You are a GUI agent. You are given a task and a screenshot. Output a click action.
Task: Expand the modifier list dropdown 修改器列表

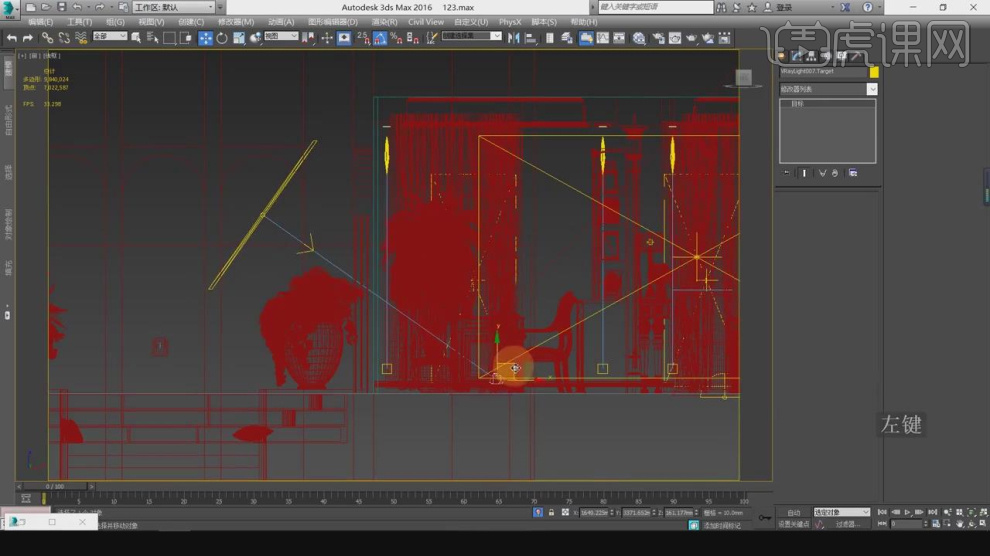point(828,89)
